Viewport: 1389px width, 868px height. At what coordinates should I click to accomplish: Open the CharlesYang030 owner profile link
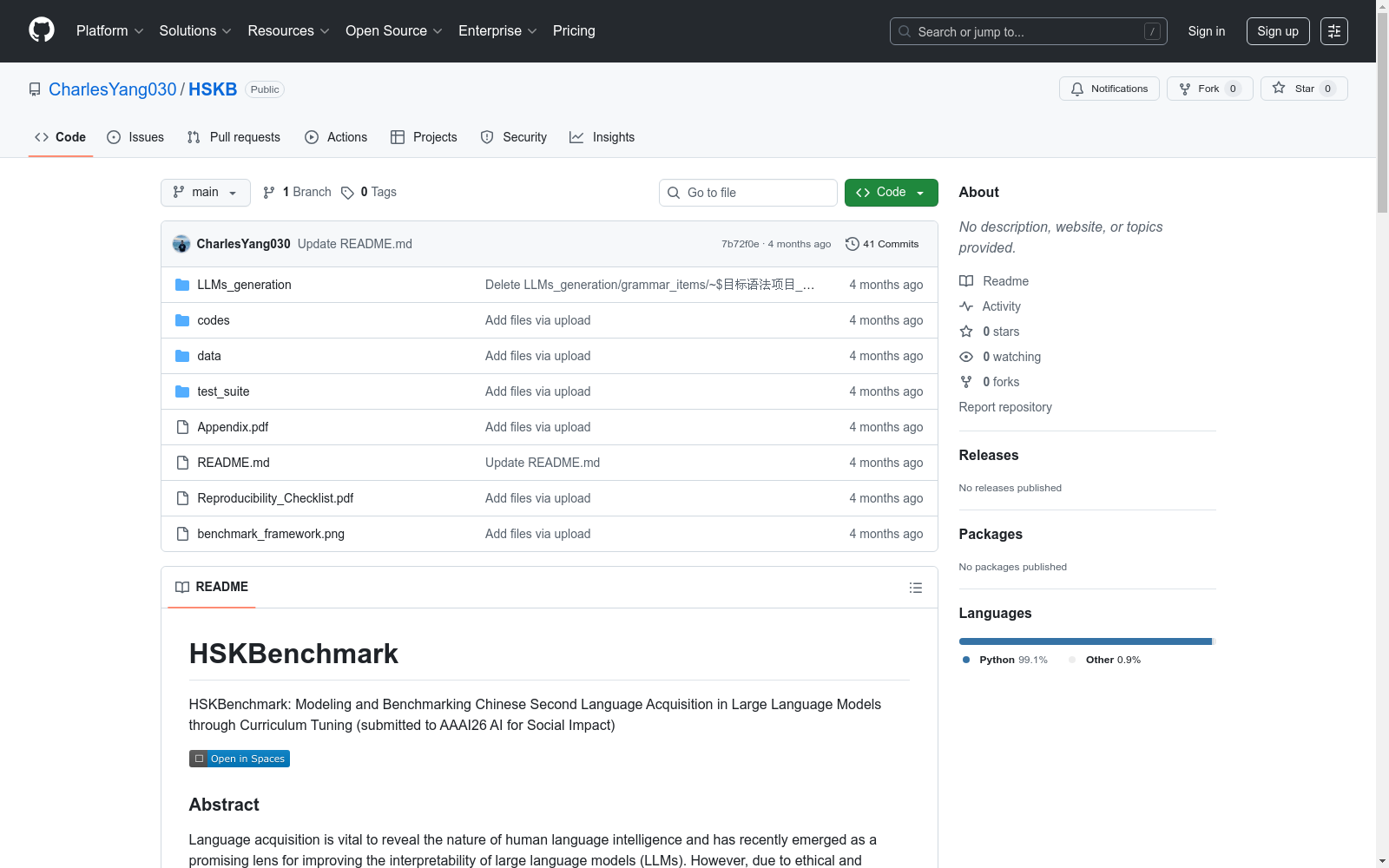click(x=113, y=89)
